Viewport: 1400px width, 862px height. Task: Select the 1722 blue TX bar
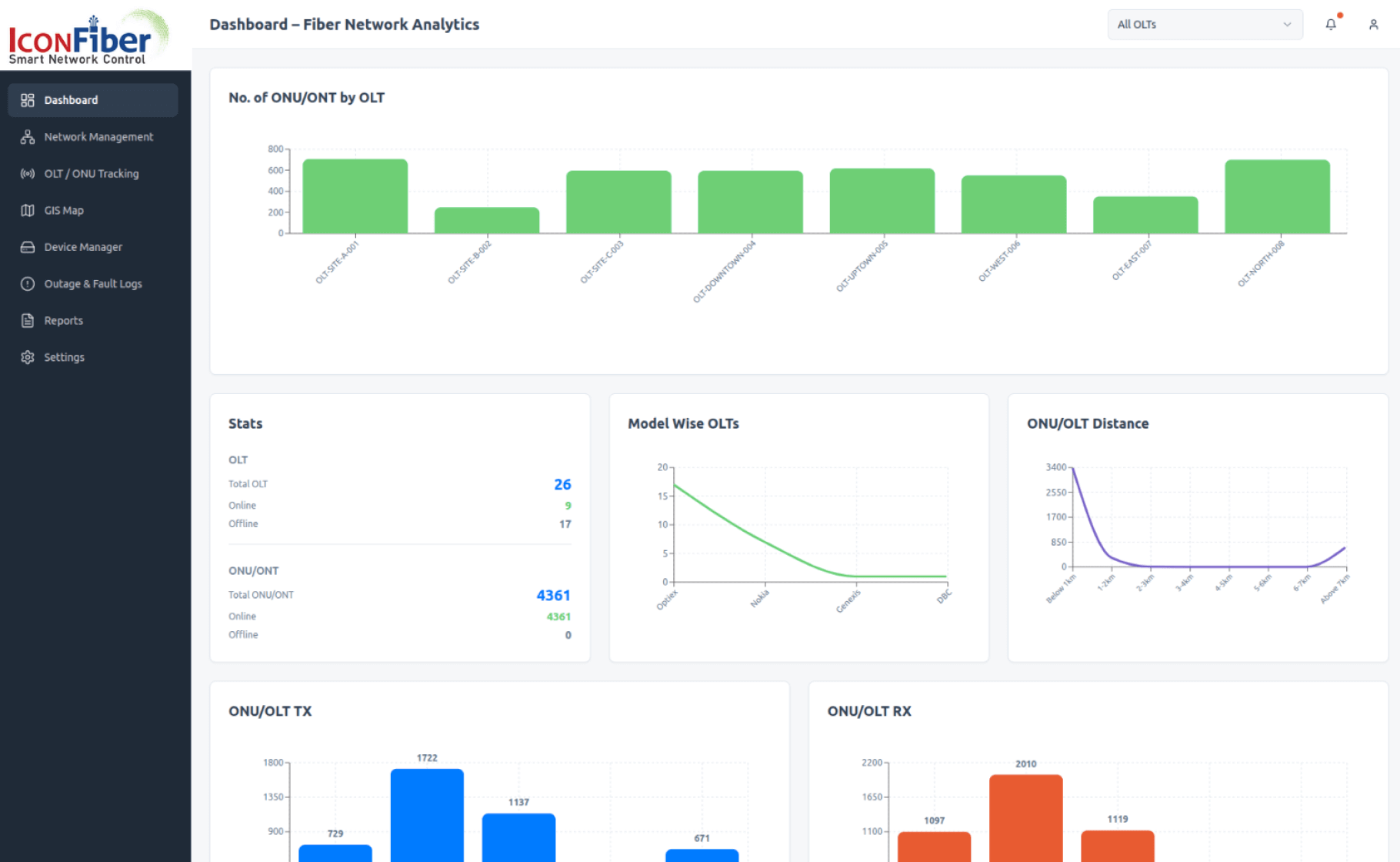click(427, 814)
